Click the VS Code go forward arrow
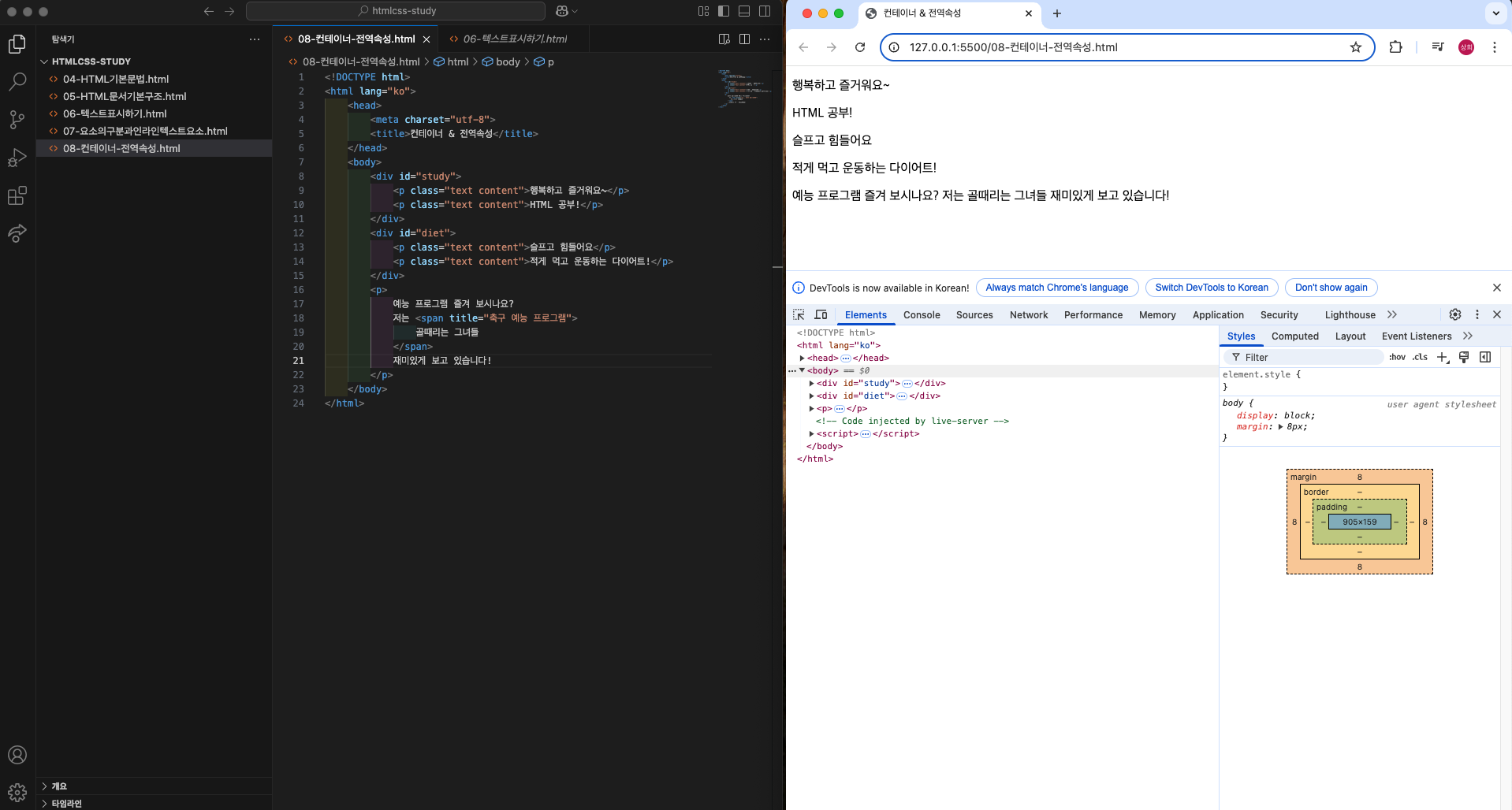Image resolution: width=1512 pixels, height=810 pixels. click(229, 11)
